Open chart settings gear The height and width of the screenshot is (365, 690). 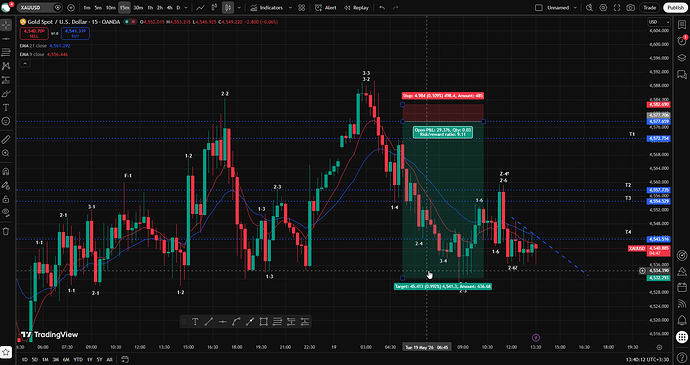(603, 7)
